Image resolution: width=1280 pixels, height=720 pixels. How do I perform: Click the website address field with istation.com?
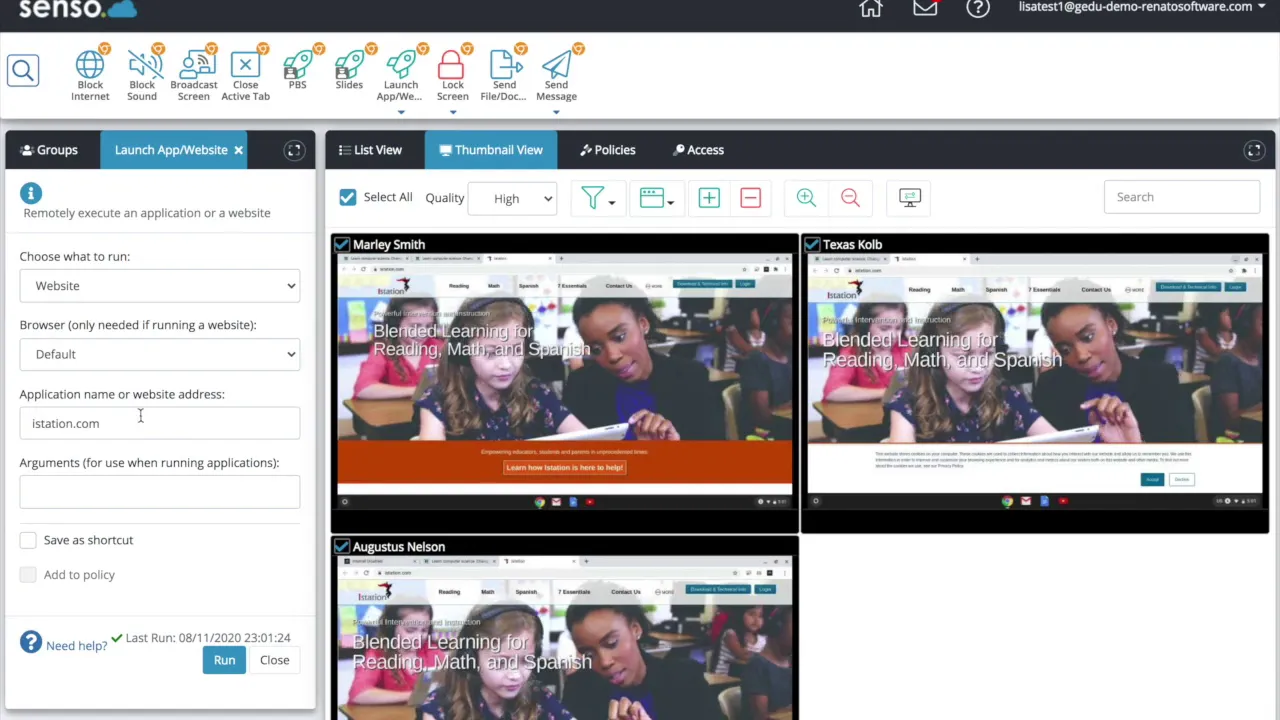160,423
